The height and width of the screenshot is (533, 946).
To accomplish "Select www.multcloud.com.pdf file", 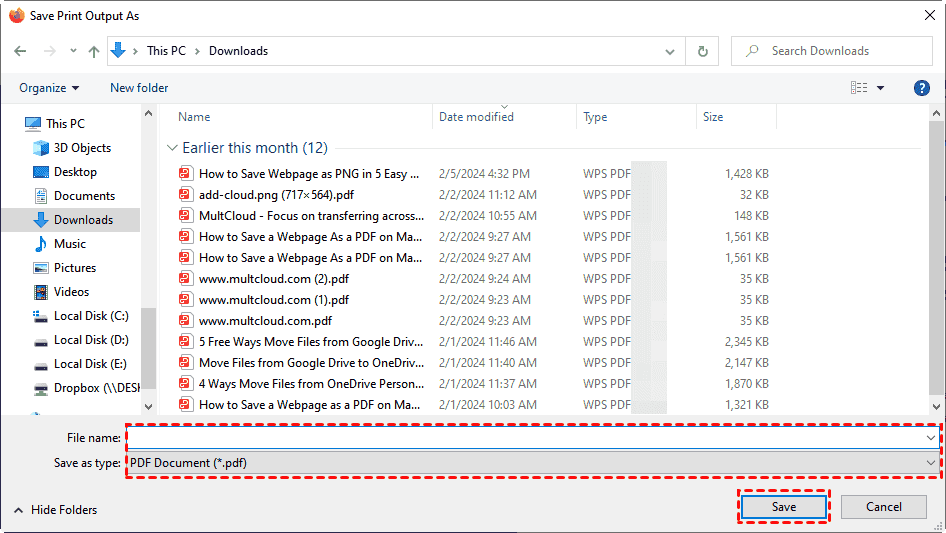I will click(265, 321).
